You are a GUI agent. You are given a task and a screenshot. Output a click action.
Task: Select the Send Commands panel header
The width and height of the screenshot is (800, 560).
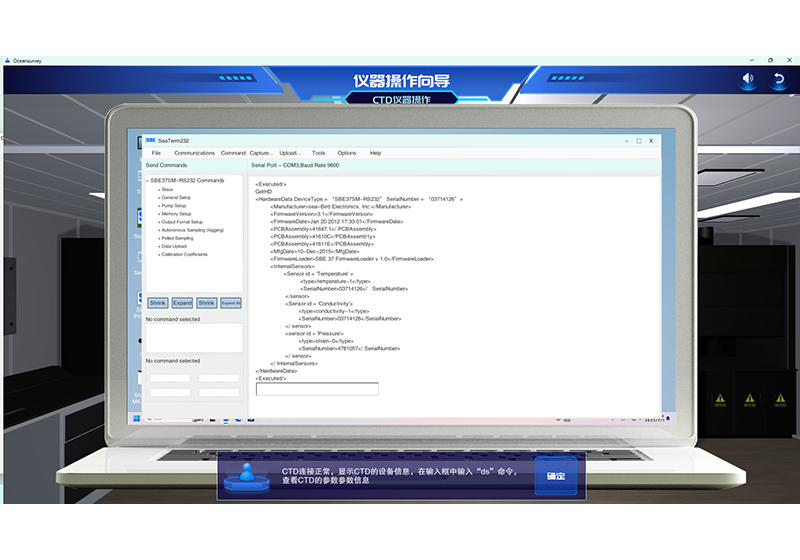tap(166, 165)
